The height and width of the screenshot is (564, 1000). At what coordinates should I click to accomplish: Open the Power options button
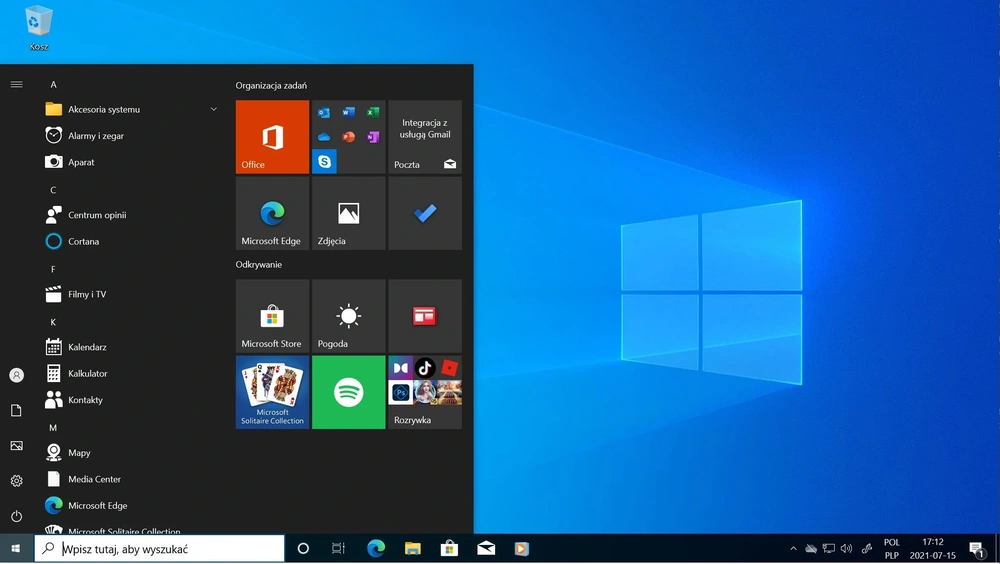pyautogui.click(x=17, y=516)
